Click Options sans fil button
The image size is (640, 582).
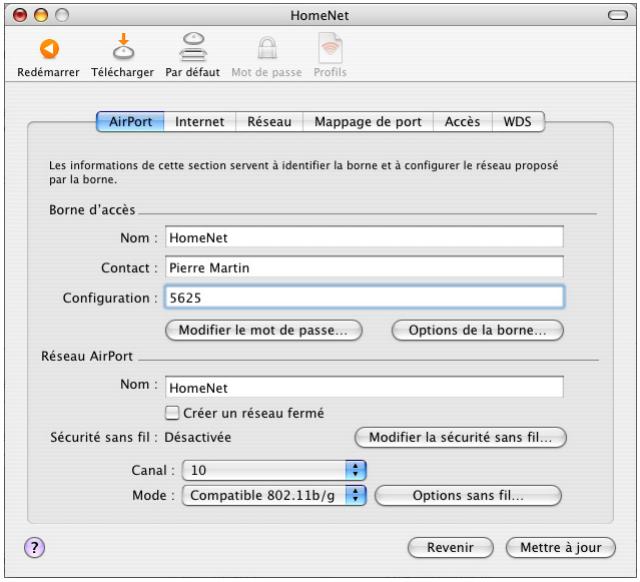pos(468,495)
